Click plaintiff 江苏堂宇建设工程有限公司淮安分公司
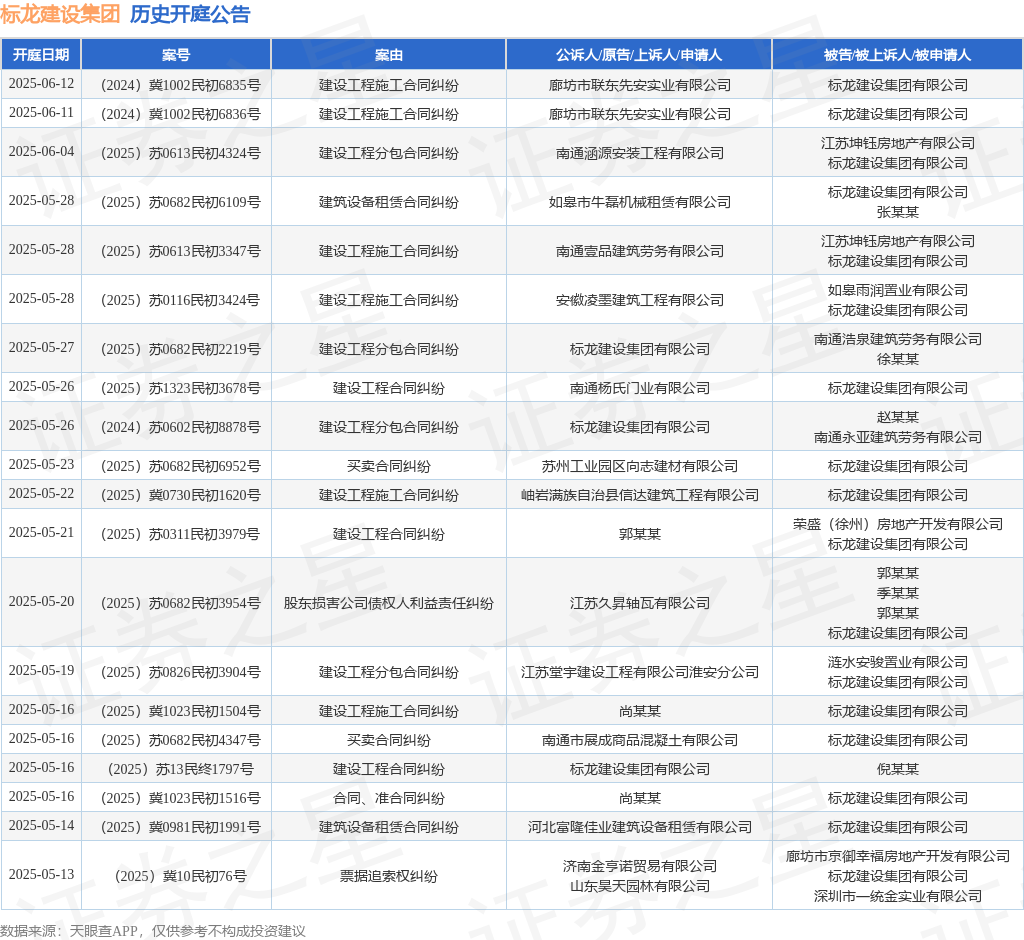 (x=639, y=672)
